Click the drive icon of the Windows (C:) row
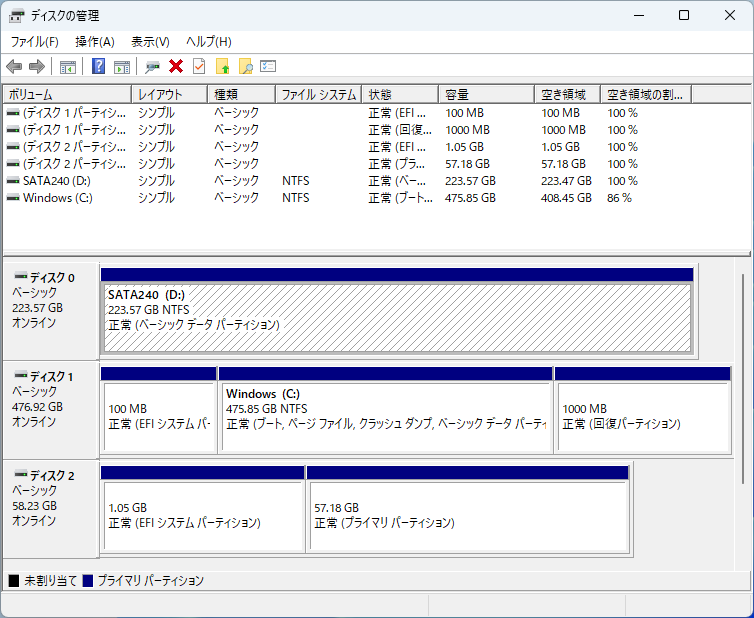Viewport: 754px width, 618px height. (x=13, y=198)
